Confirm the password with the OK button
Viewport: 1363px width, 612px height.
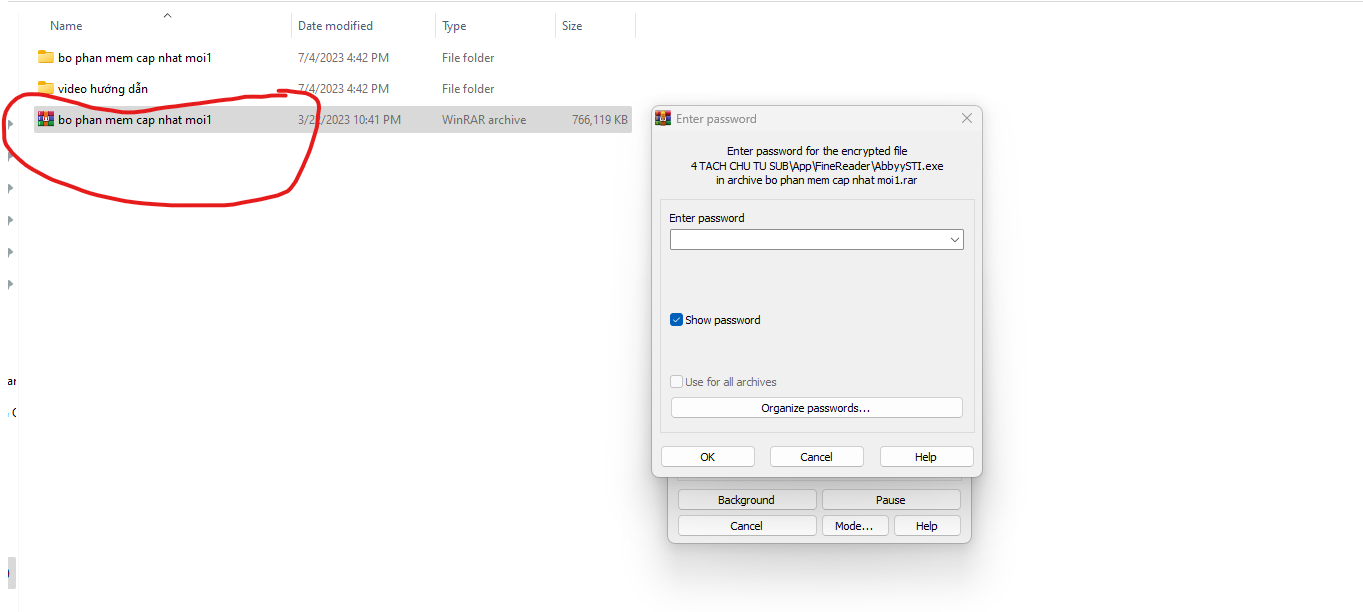pyautogui.click(x=707, y=457)
